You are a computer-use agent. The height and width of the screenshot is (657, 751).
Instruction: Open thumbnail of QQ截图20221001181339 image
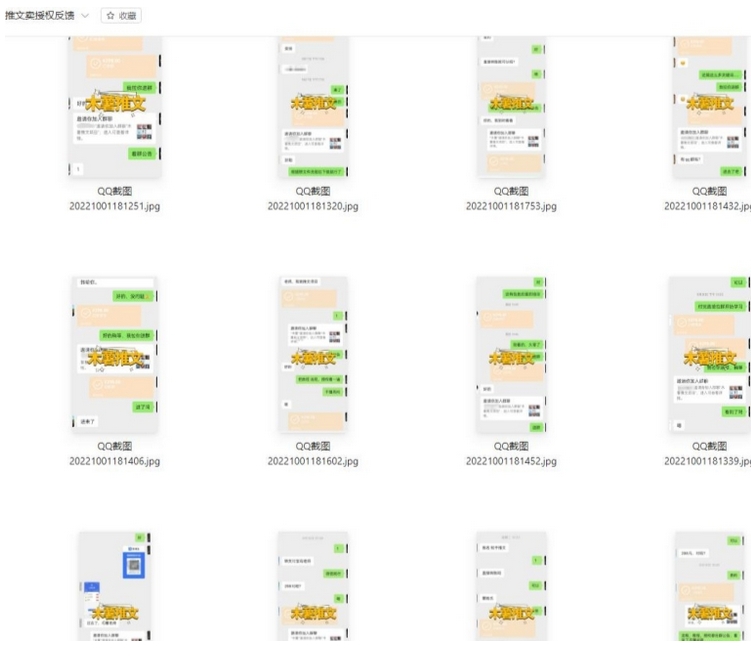pos(710,355)
